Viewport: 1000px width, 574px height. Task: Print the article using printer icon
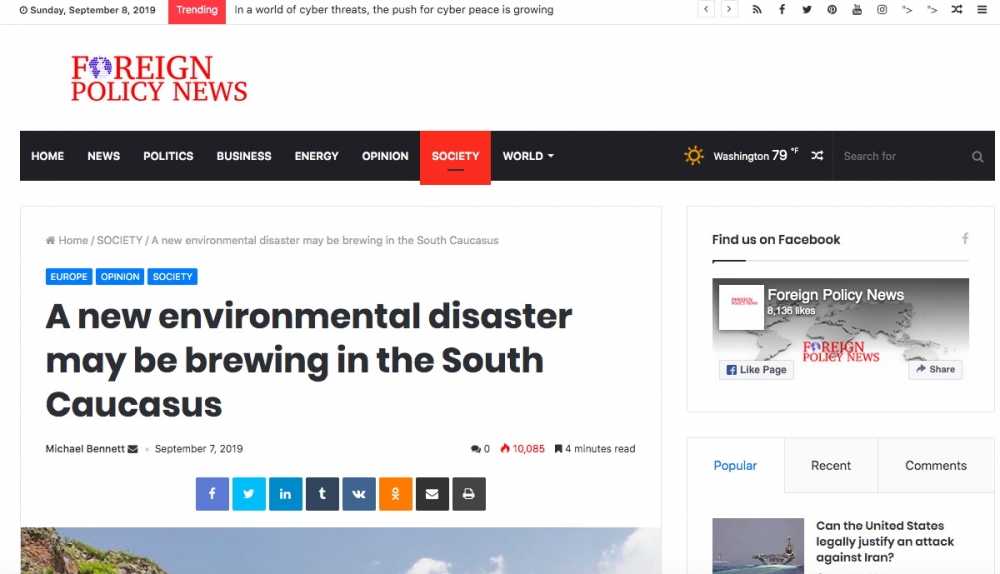(x=469, y=494)
